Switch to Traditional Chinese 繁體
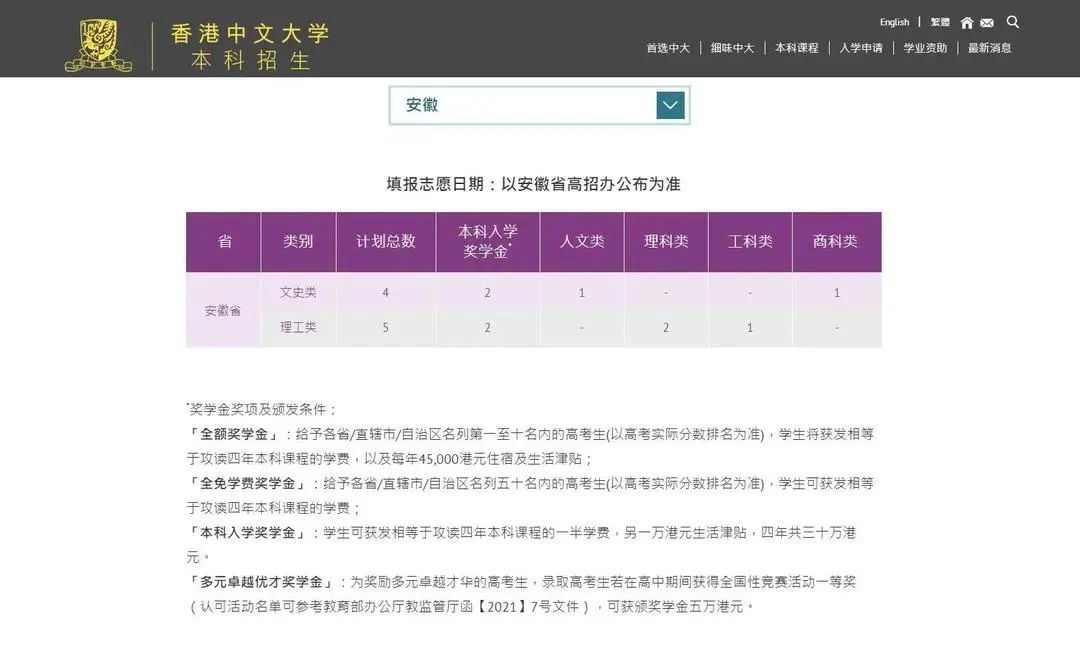 (x=939, y=22)
